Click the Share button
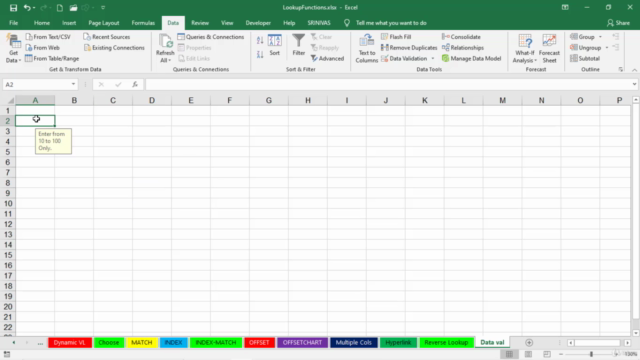Image resolution: width=640 pixels, height=360 pixels. [618, 23]
